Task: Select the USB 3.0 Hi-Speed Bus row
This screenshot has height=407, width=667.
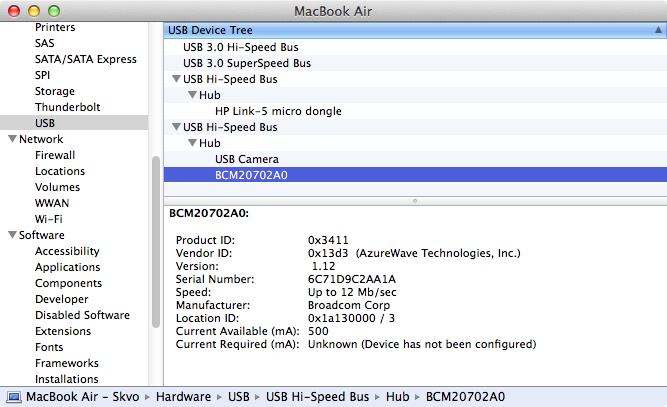Action: 241,47
